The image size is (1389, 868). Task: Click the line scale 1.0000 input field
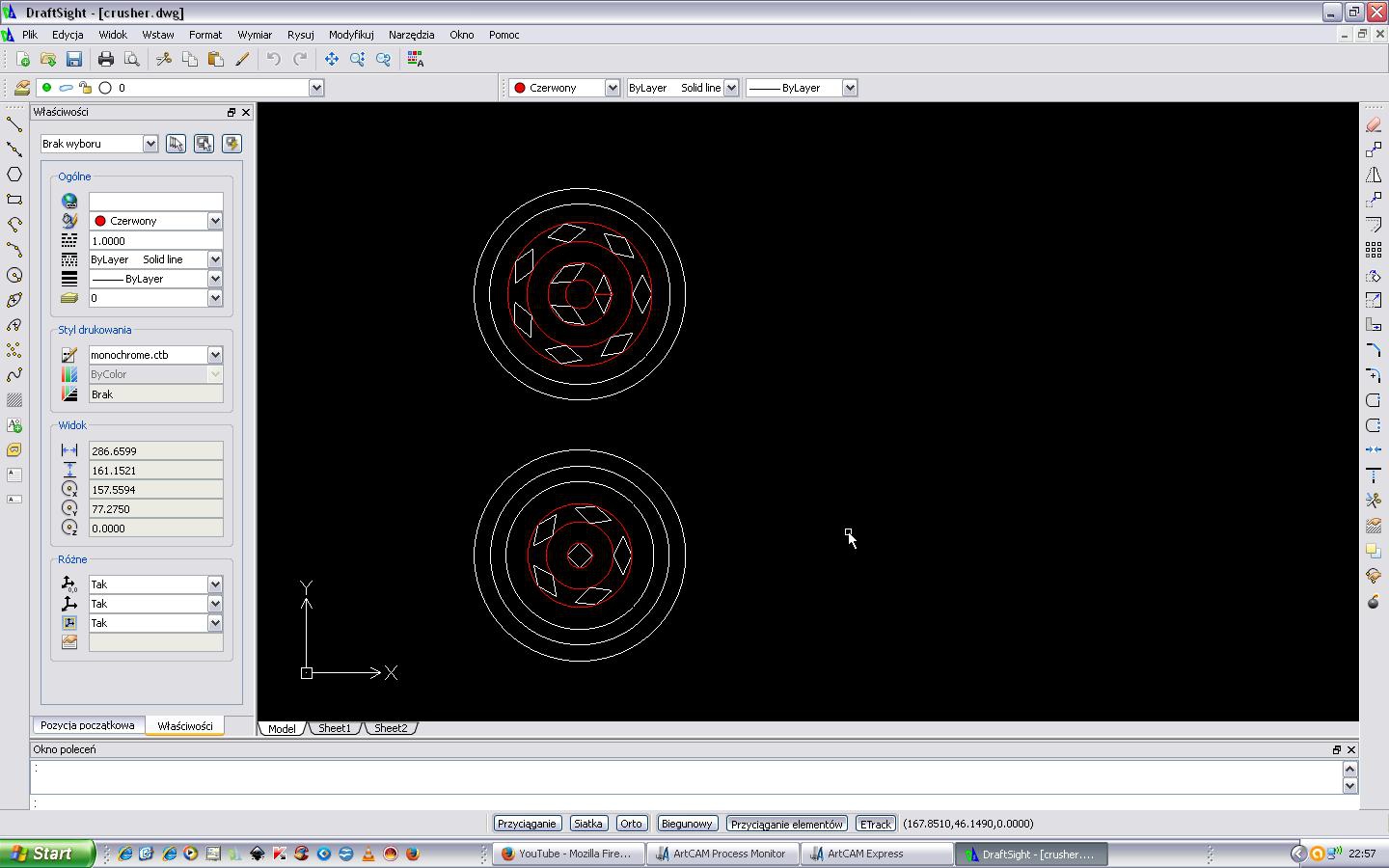[155, 240]
